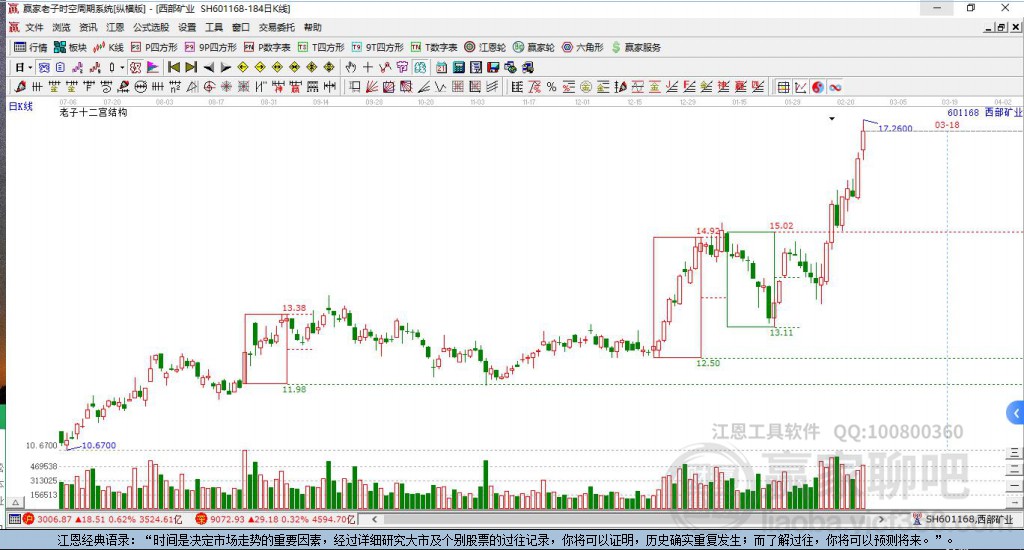The width and height of the screenshot is (1024, 550).
Task: Click the percent % tool icon
Action: pos(552,87)
